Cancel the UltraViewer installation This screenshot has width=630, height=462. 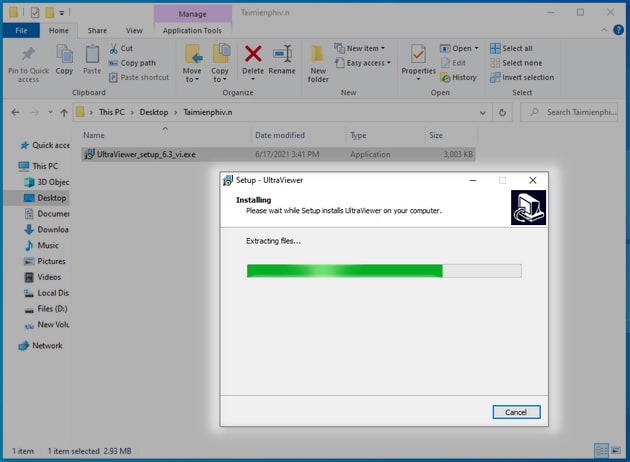pos(516,412)
